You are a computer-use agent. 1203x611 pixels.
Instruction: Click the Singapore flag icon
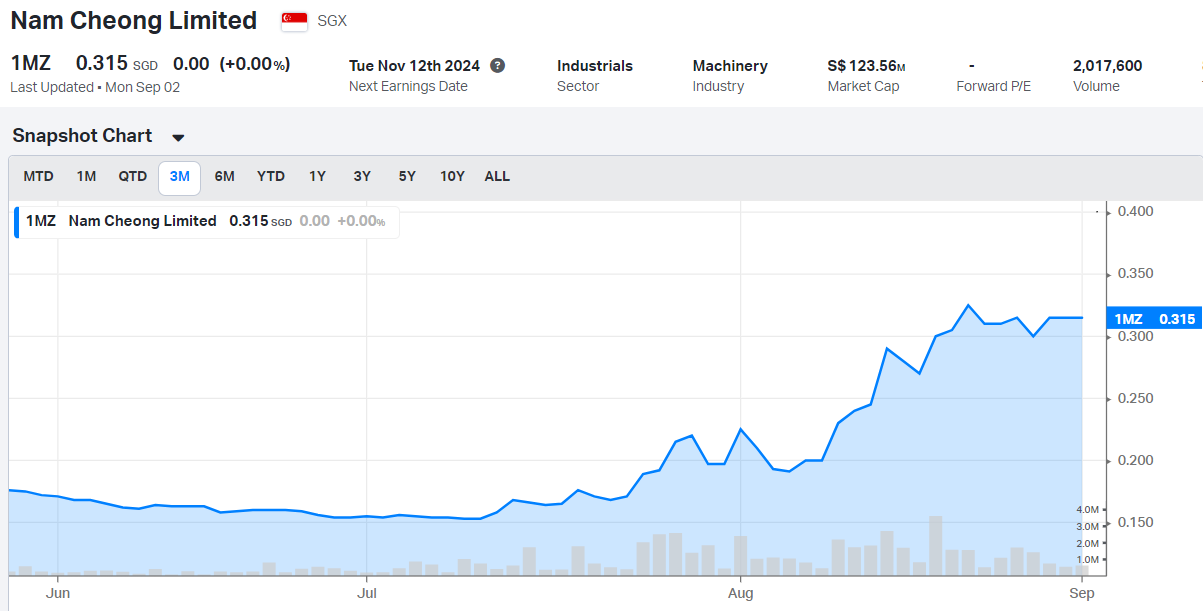coord(294,21)
